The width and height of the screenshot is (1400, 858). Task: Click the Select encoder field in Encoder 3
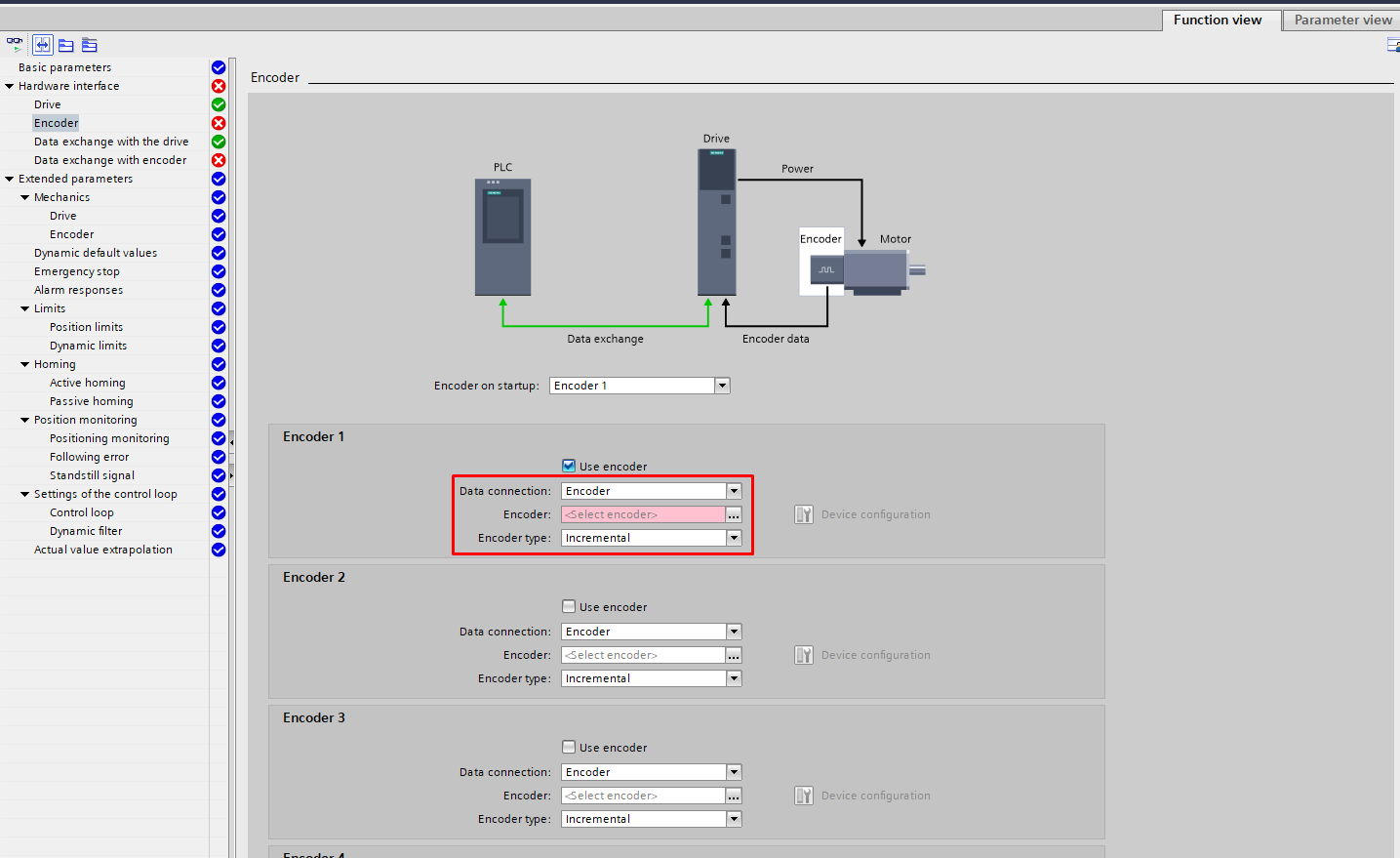pyautogui.click(x=643, y=796)
